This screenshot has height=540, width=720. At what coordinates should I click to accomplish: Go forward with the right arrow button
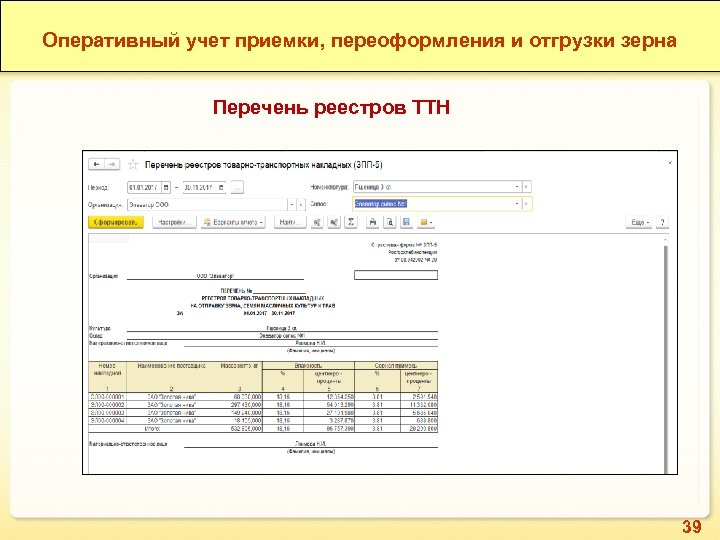(x=112, y=164)
